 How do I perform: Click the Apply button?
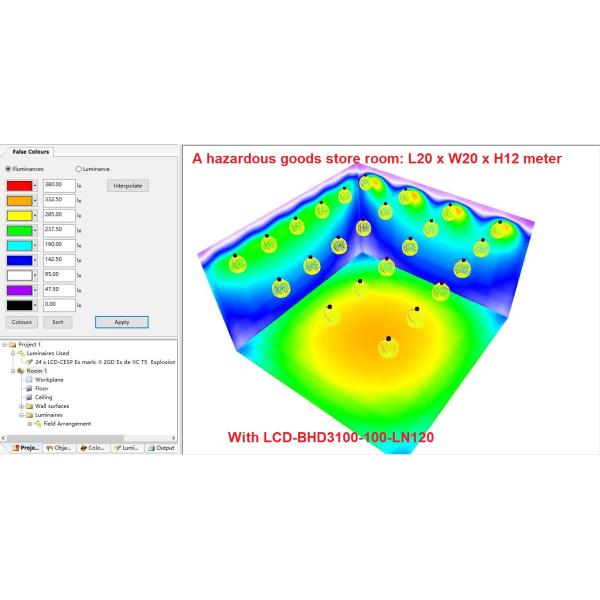pyautogui.click(x=121, y=322)
